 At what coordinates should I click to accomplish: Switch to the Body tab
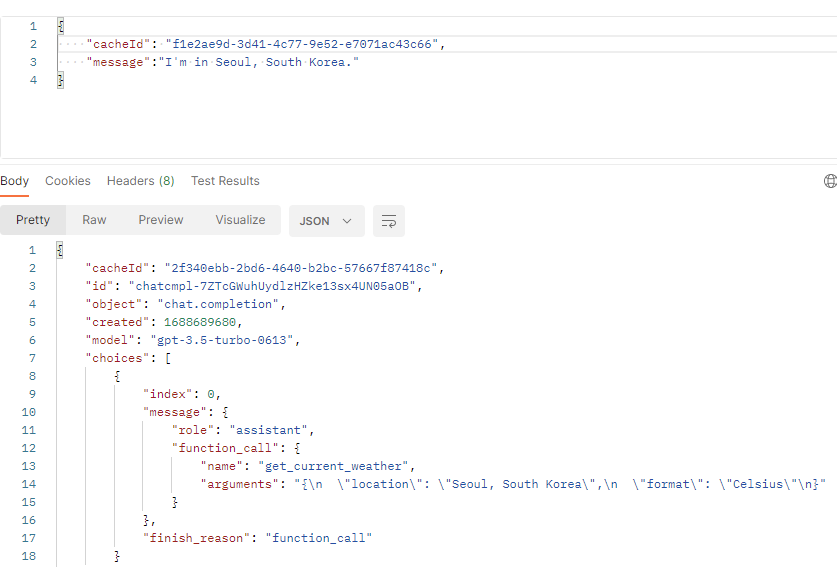coord(14,181)
